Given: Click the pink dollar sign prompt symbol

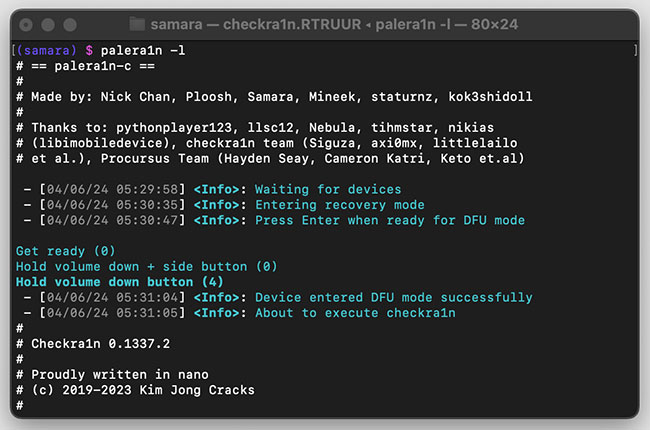Looking at the screenshot, I should [x=89, y=51].
